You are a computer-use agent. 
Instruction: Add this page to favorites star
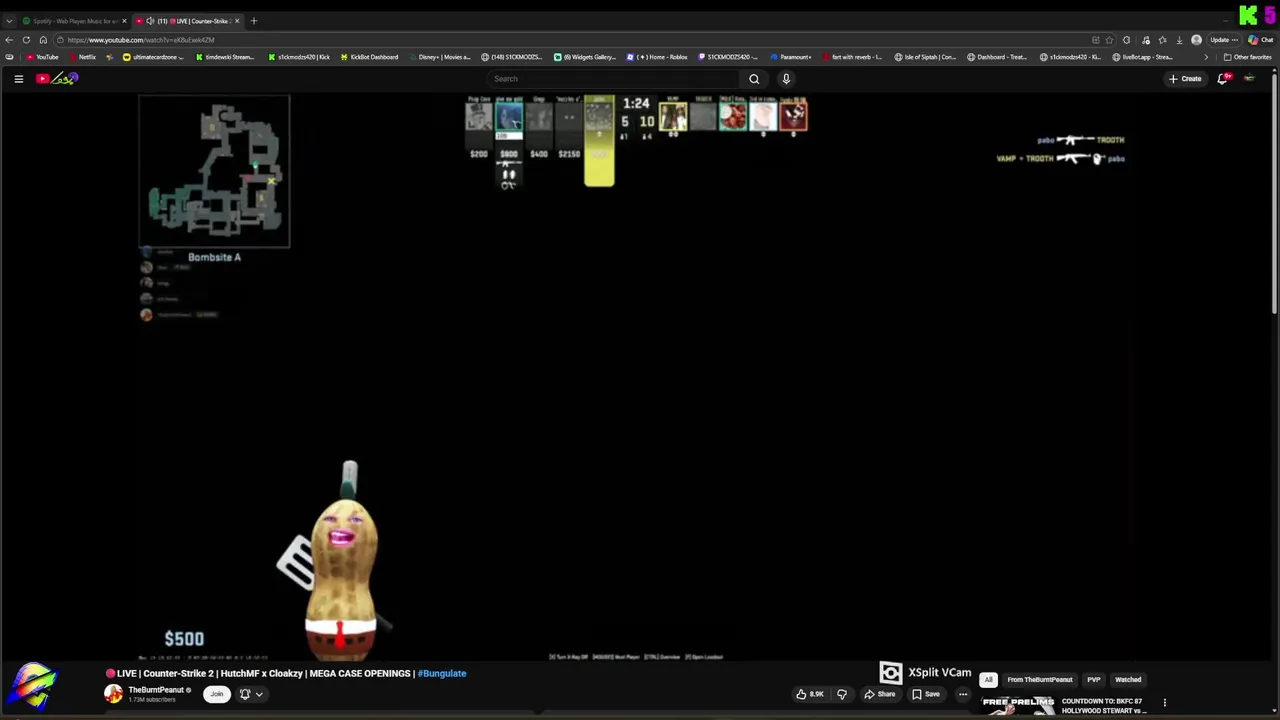1109,40
